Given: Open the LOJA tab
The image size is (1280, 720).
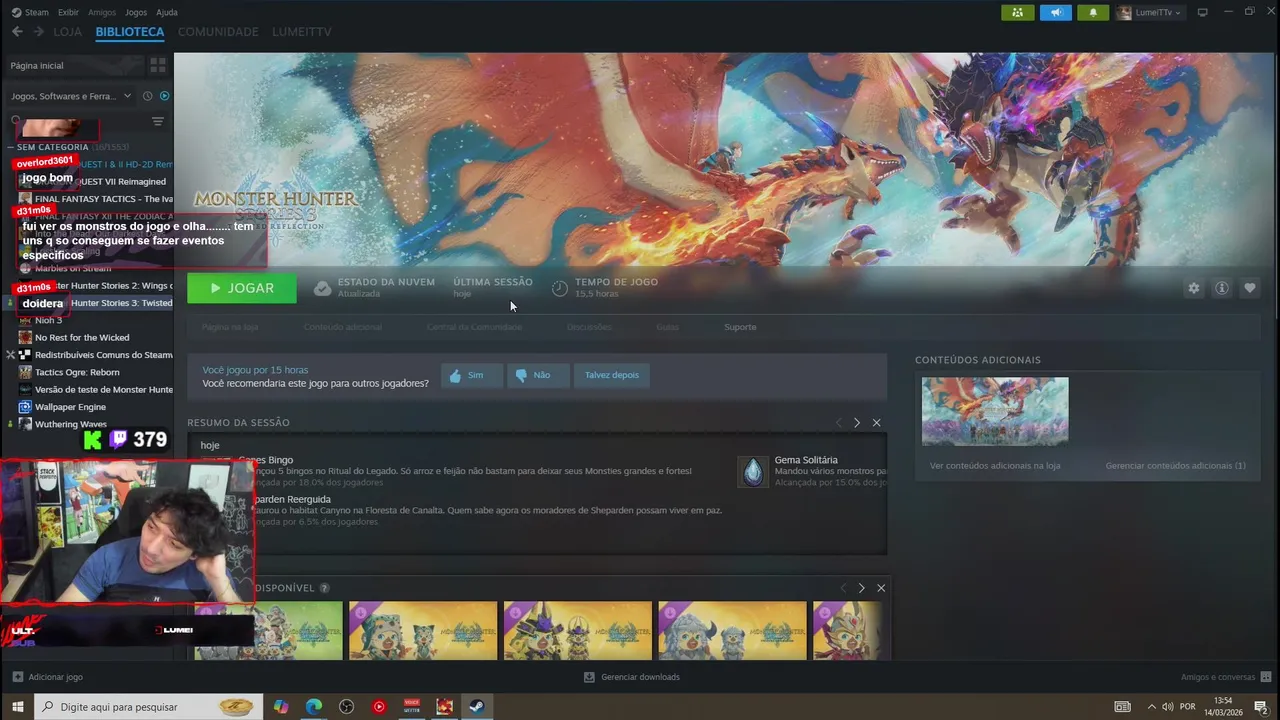Looking at the screenshot, I should (x=68, y=32).
